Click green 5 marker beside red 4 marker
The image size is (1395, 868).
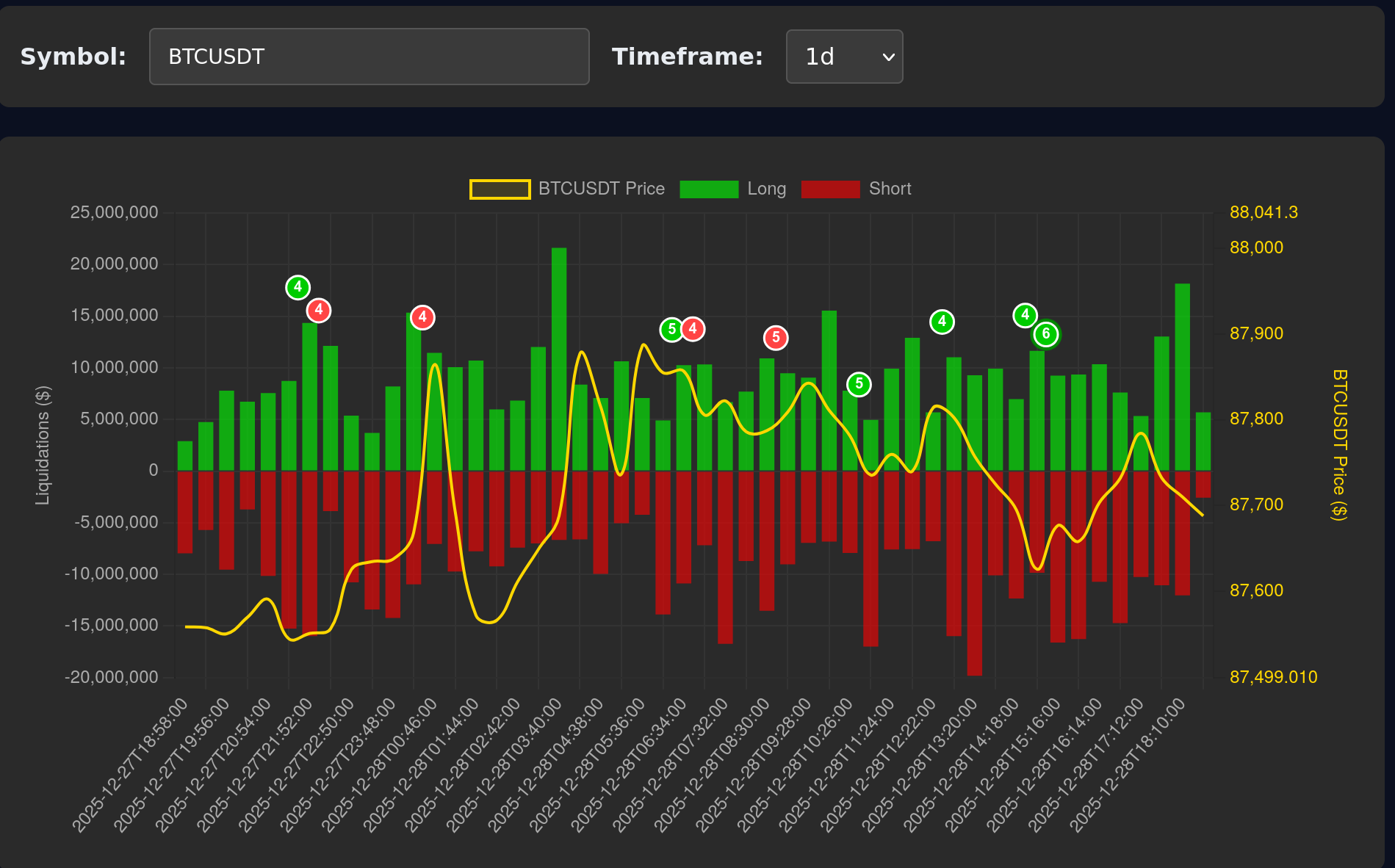(x=671, y=330)
